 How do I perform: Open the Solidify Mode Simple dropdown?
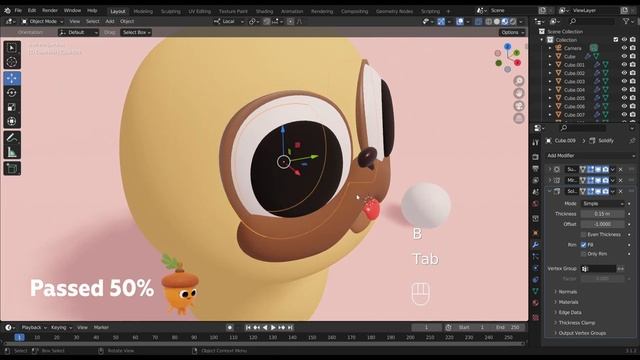pos(602,203)
